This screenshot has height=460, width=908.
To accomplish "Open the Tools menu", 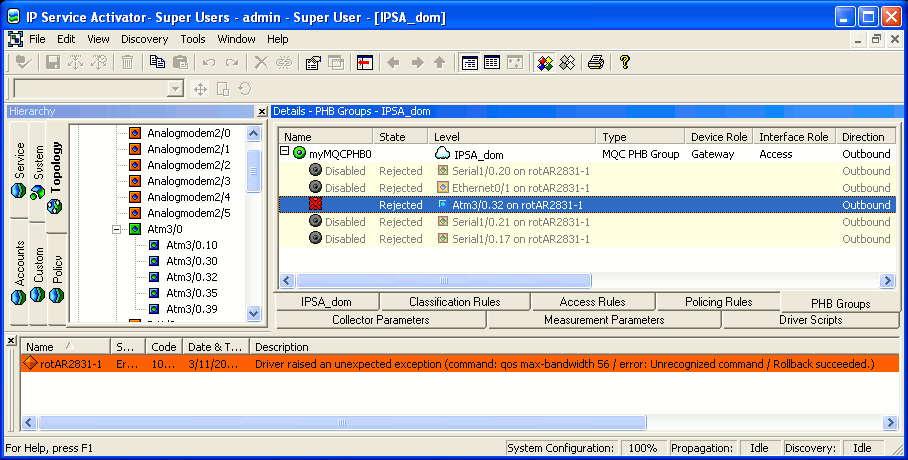I will [193, 39].
